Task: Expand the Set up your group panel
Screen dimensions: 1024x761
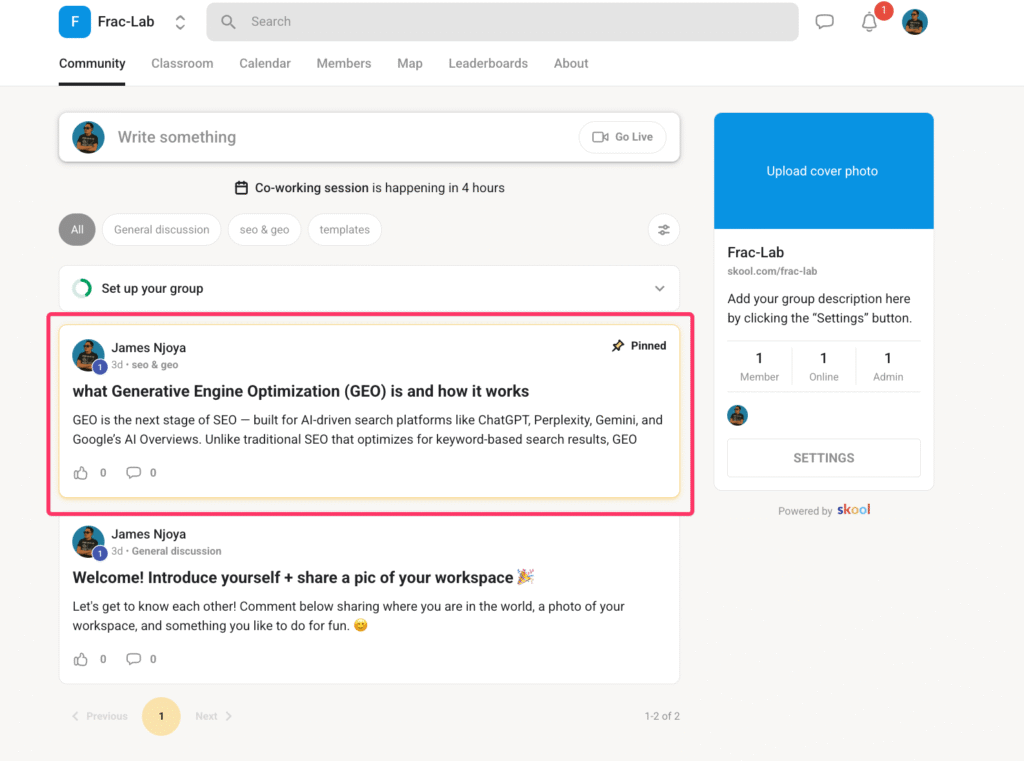Action: [659, 289]
